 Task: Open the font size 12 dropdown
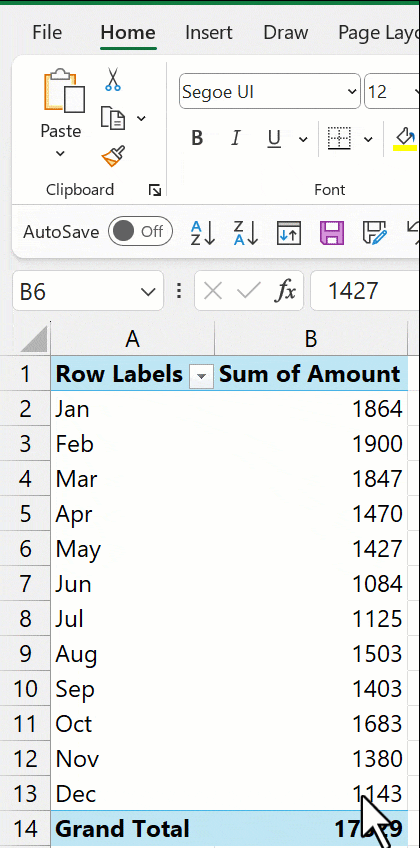(x=415, y=92)
